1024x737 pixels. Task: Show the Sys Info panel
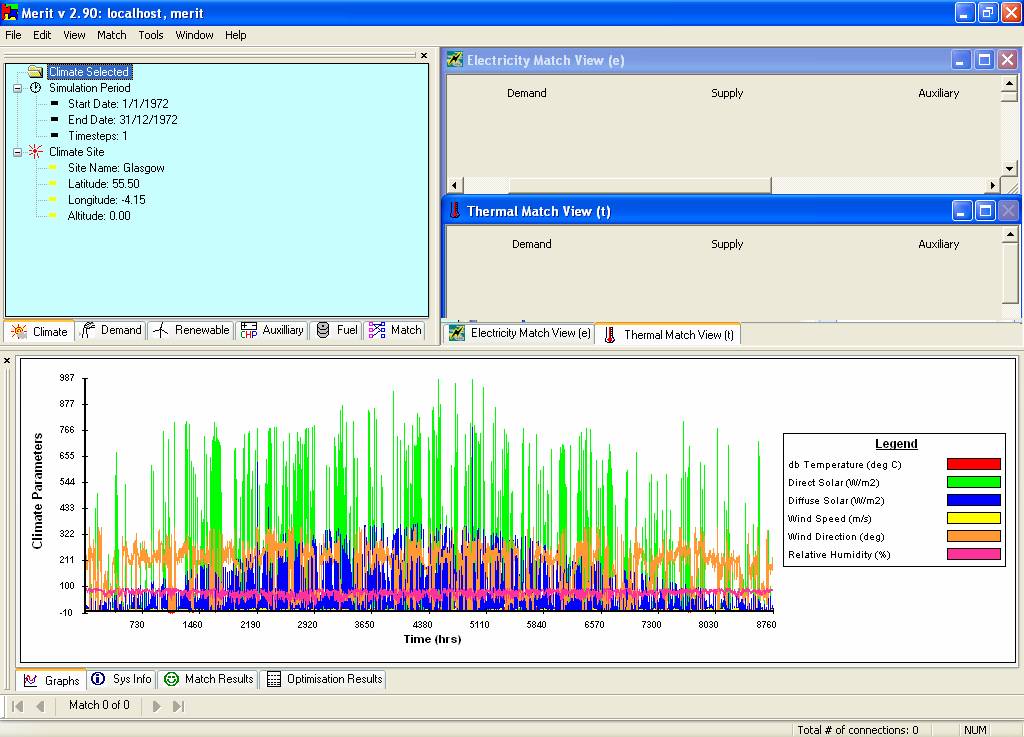pos(122,679)
